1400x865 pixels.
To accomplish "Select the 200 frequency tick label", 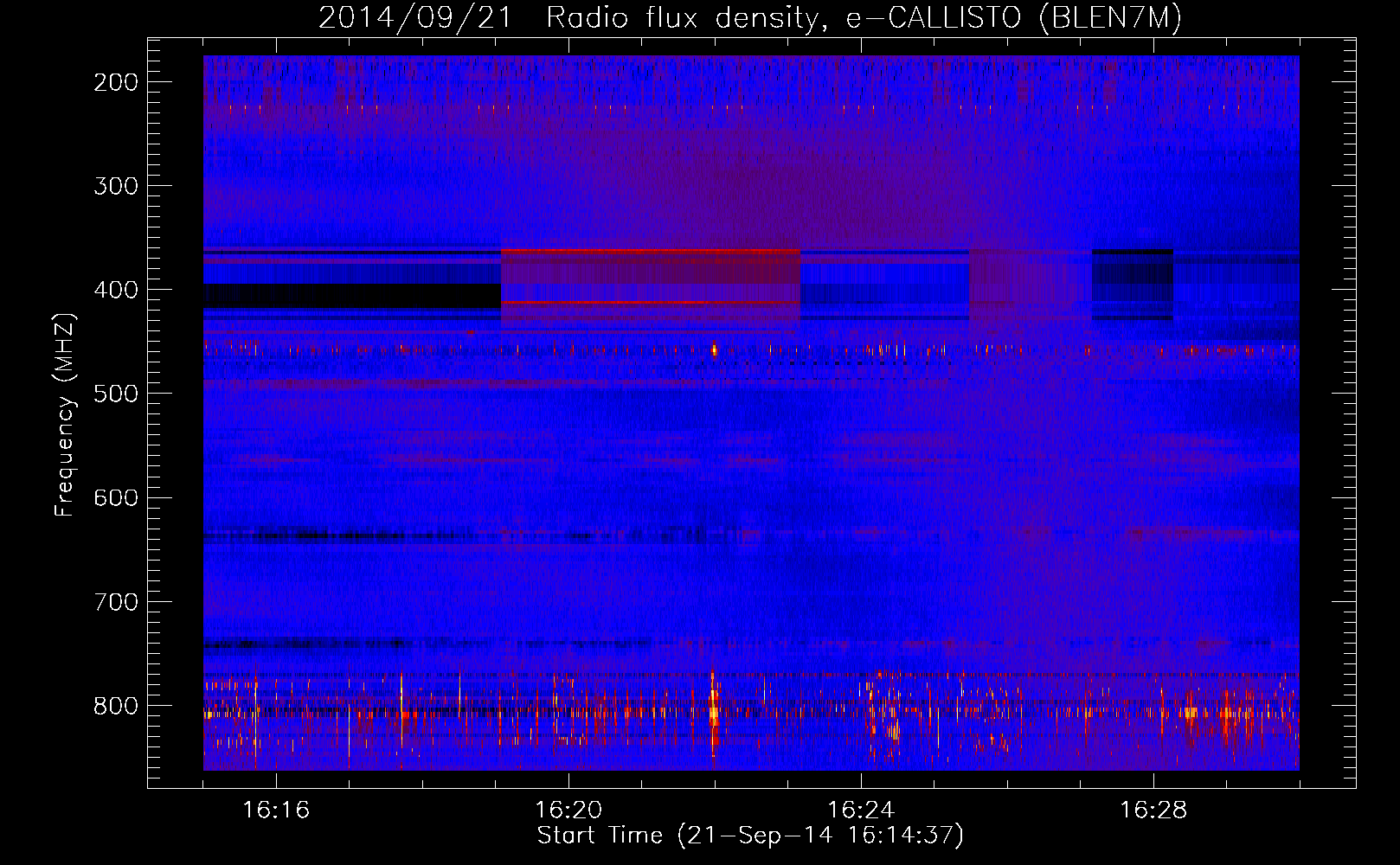I will (115, 82).
